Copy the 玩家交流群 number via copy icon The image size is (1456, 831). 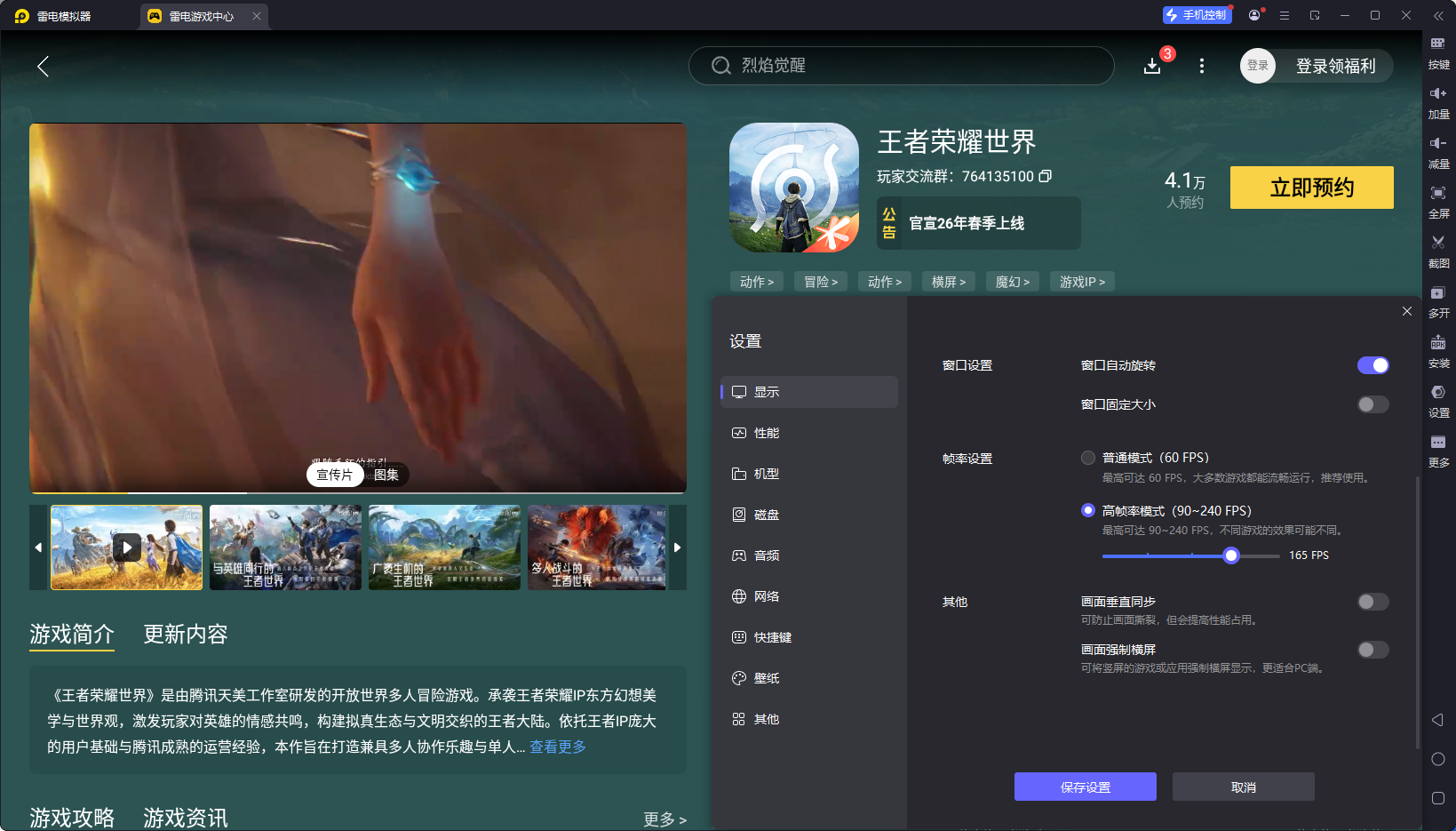pyautogui.click(x=1046, y=176)
